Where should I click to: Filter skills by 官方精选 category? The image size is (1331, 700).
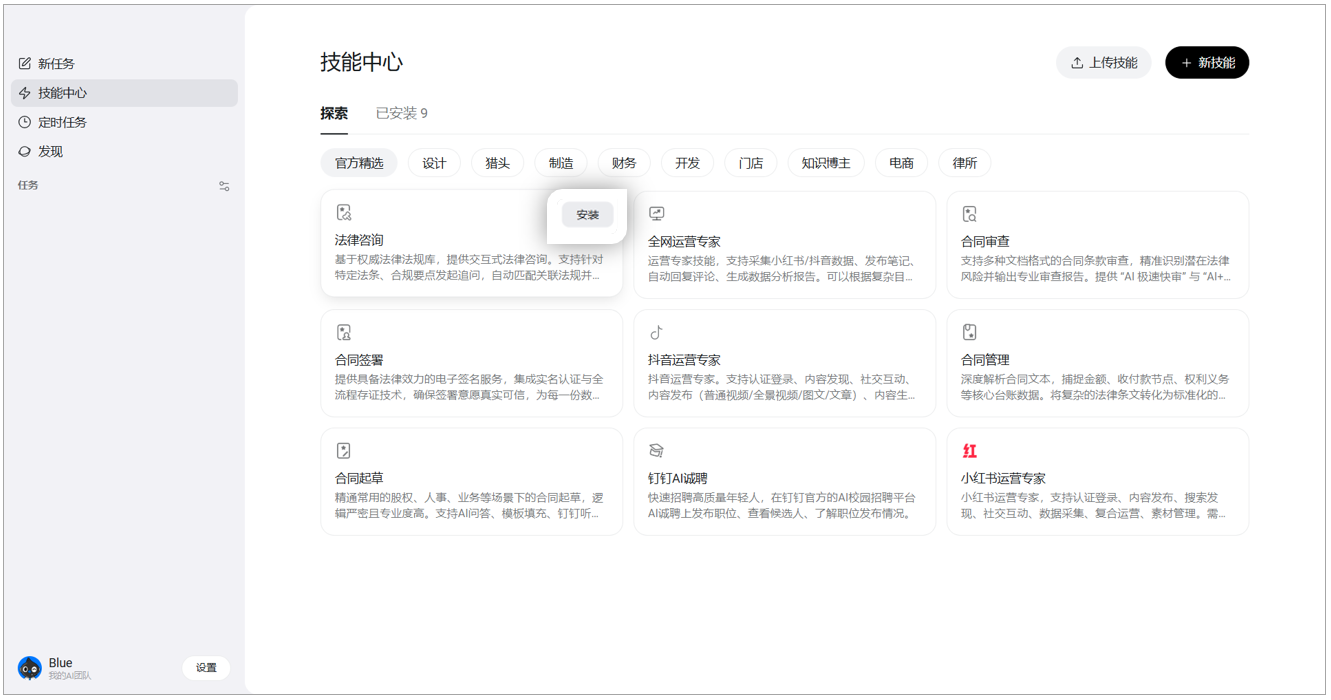(359, 163)
